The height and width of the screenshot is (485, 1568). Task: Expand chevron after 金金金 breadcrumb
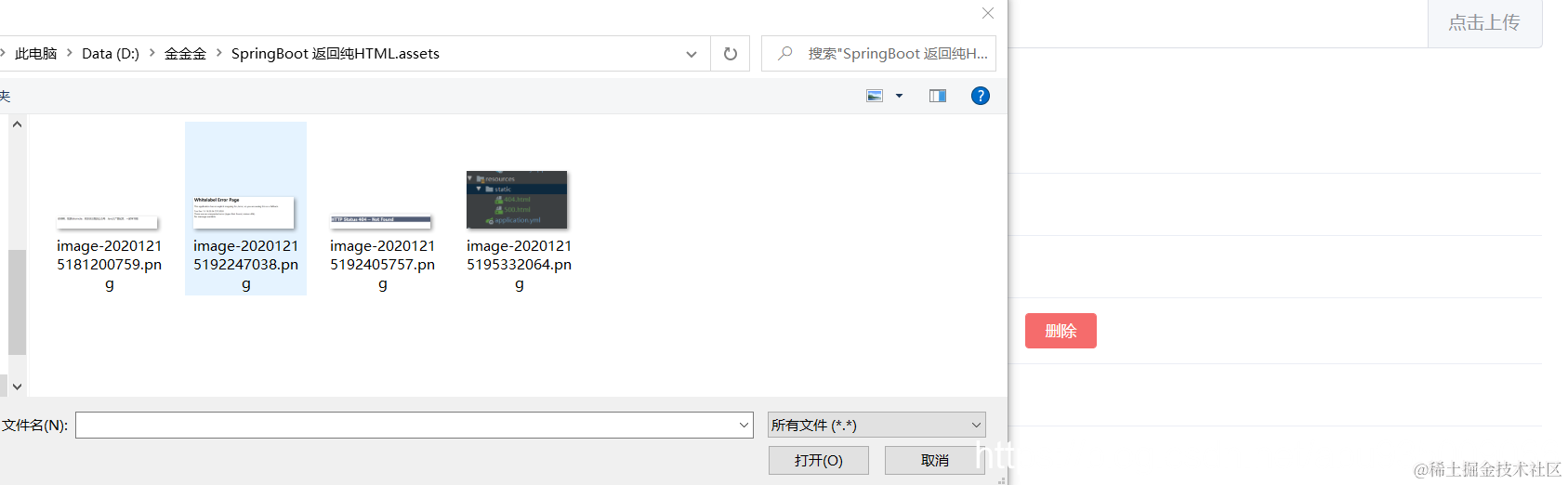[219, 53]
